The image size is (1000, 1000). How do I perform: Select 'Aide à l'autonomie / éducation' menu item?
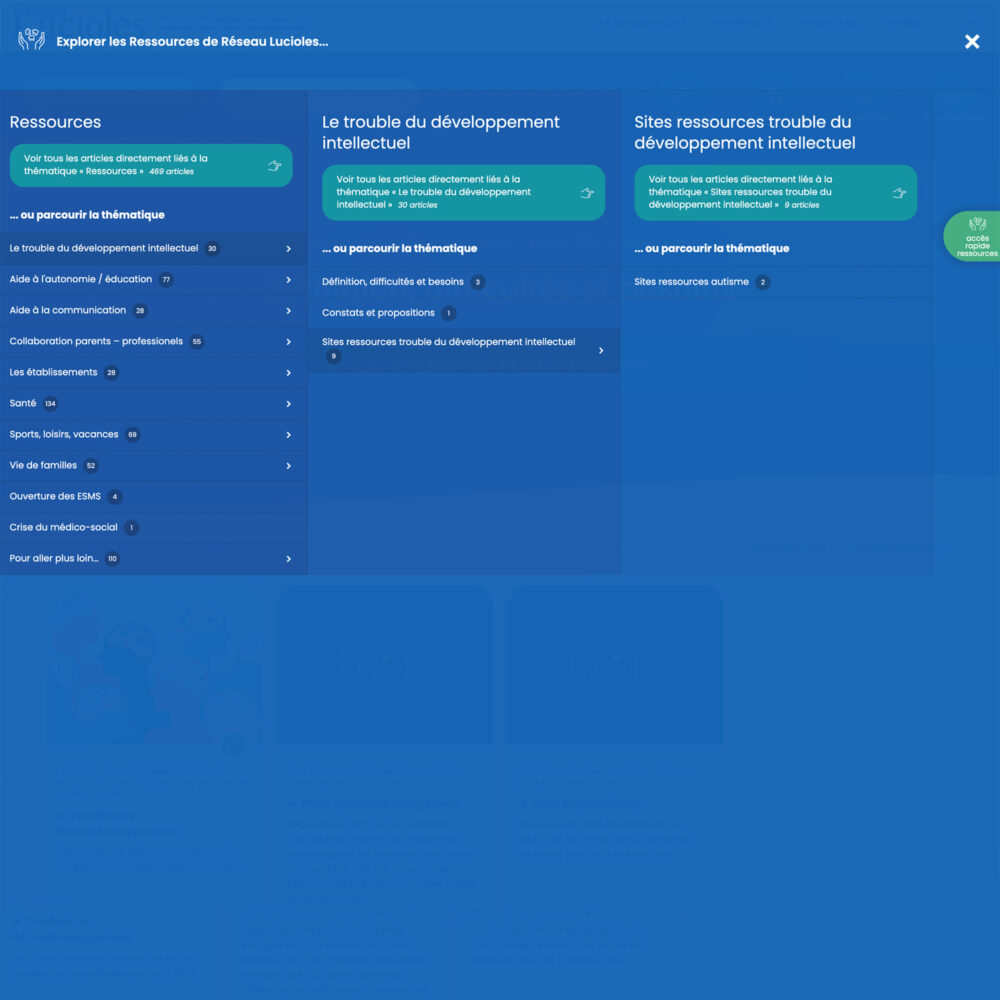point(154,280)
